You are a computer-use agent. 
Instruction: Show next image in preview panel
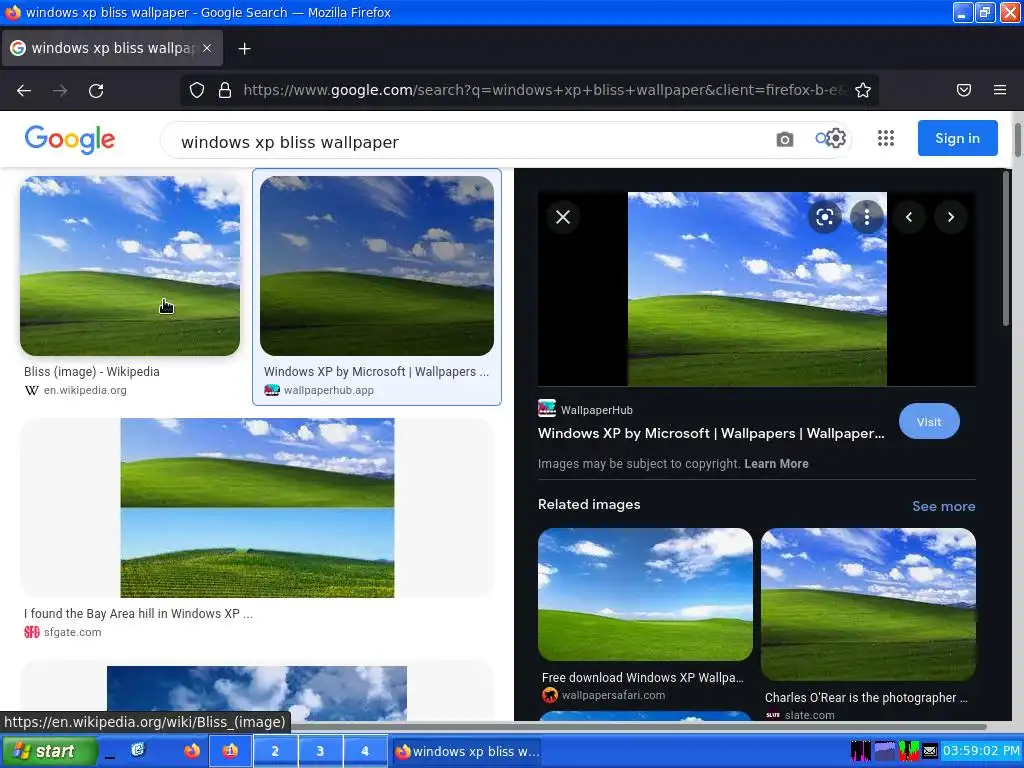pos(951,217)
